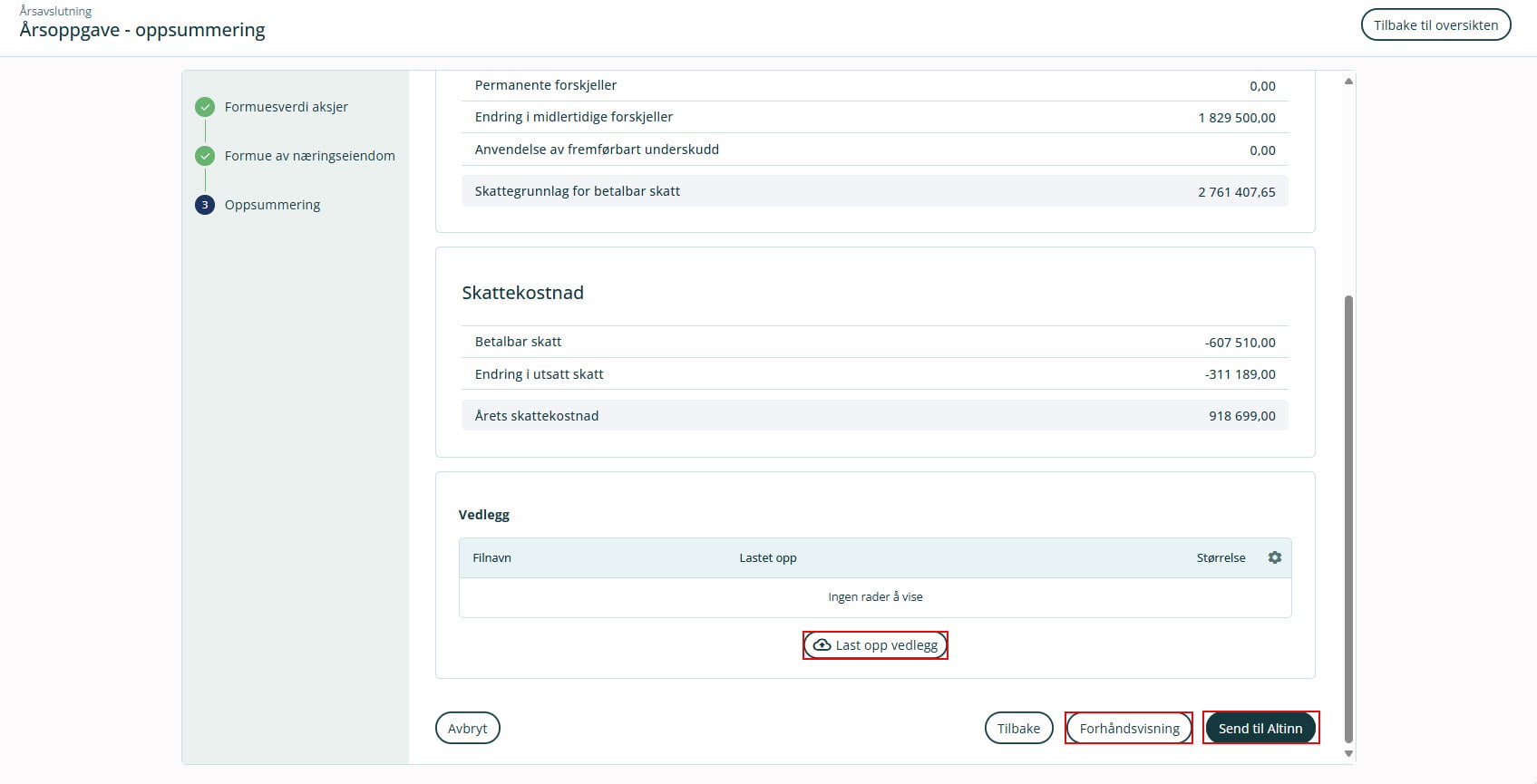Viewport: 1537px width, 784px height.
Task: Select the Skattegrunnlag for betalbar skatt row
Action: point(874,191)
